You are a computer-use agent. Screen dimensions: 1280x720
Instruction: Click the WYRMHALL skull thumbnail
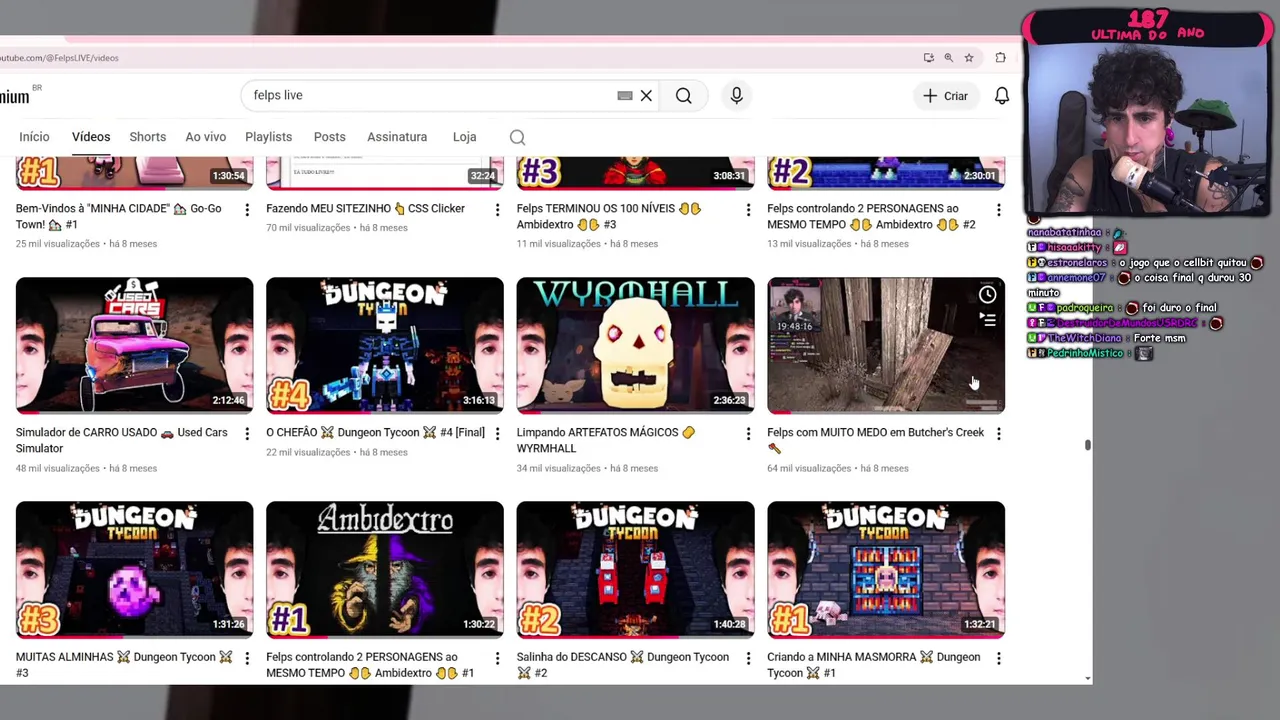[x=635, y=345]
